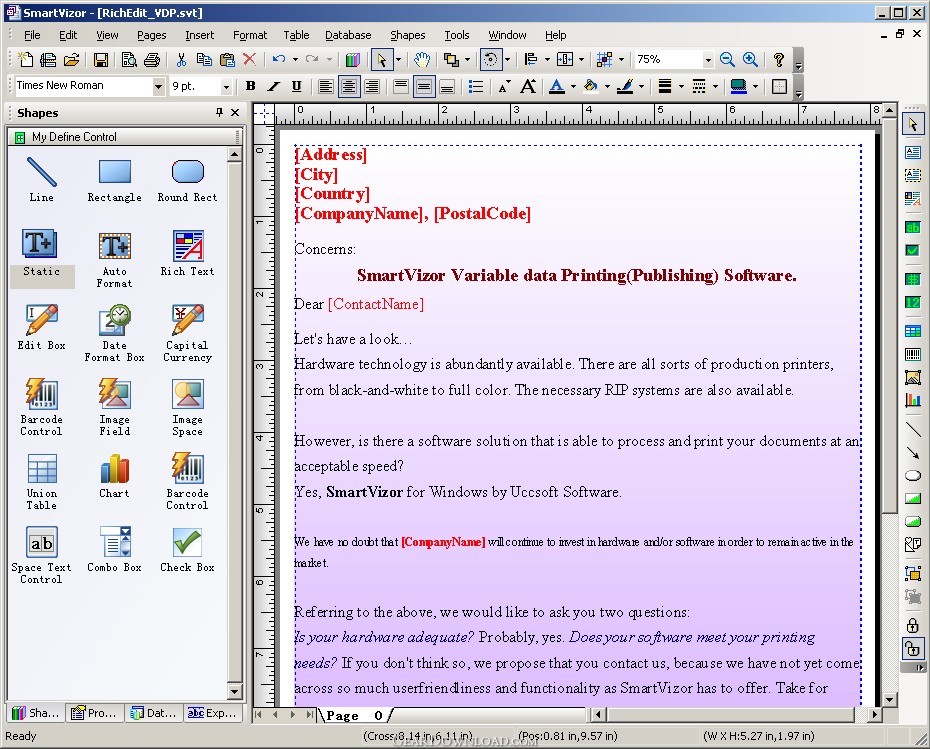This screenshot has height=749, width=930.
Task: Open the line color dropdown arrow
Action: pyautogui.click(x=641, y=86)
